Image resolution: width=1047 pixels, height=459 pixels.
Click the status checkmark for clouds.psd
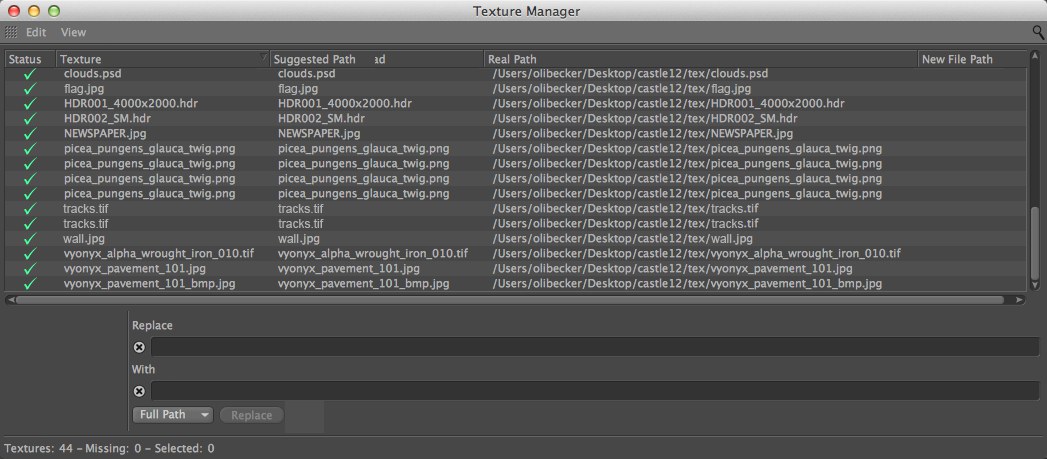[x=30, y=74]
